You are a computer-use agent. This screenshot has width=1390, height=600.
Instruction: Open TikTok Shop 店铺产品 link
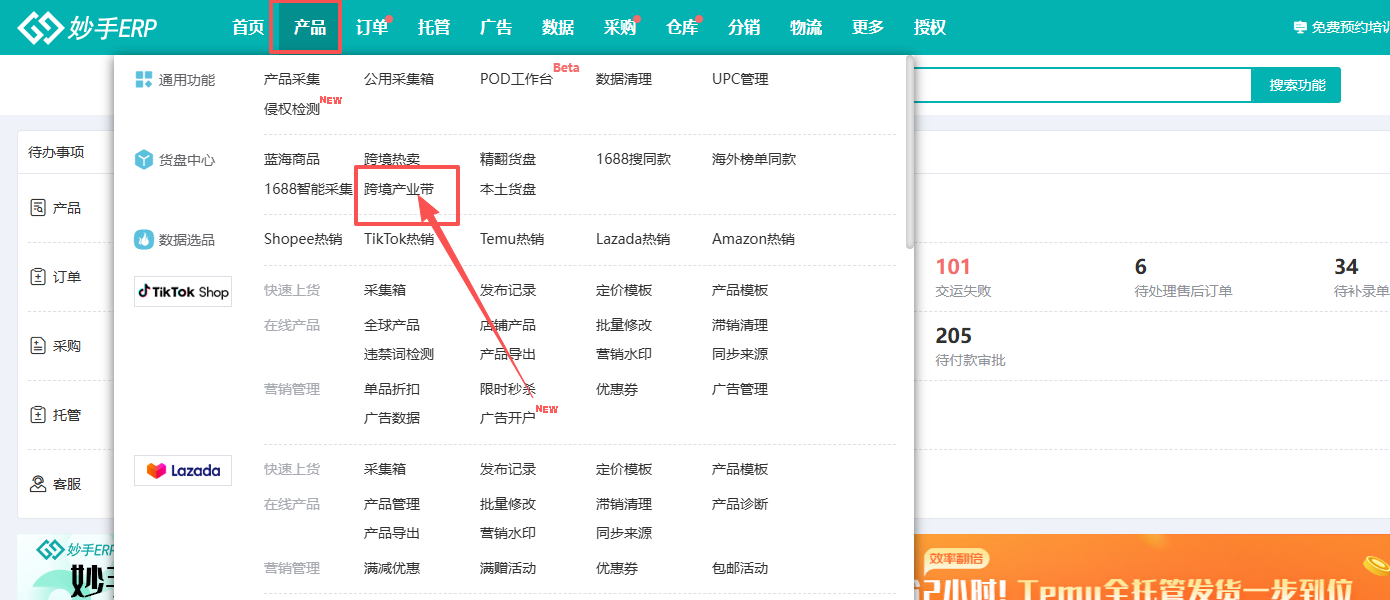coord(508,325)
